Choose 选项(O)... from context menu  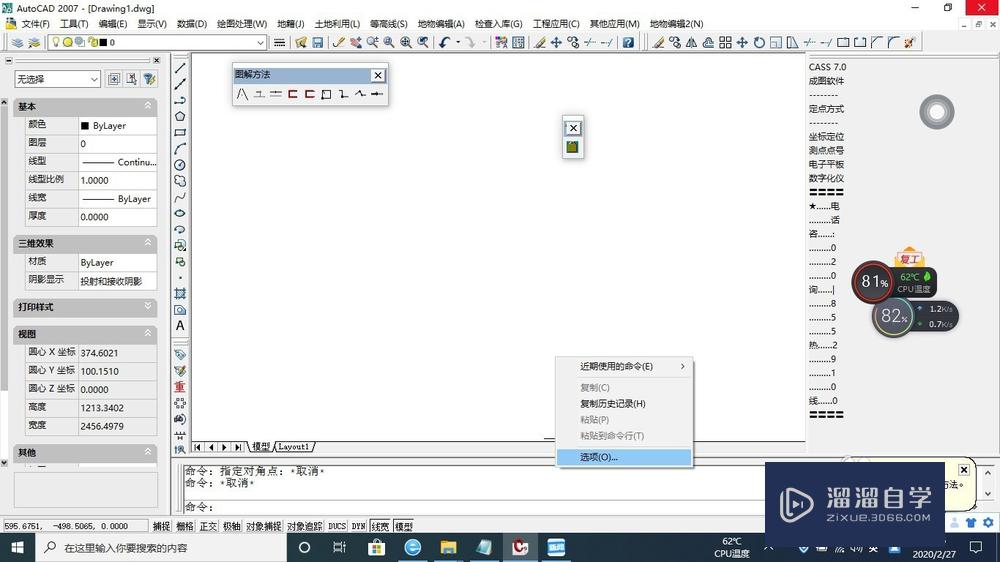coord(624,457)
